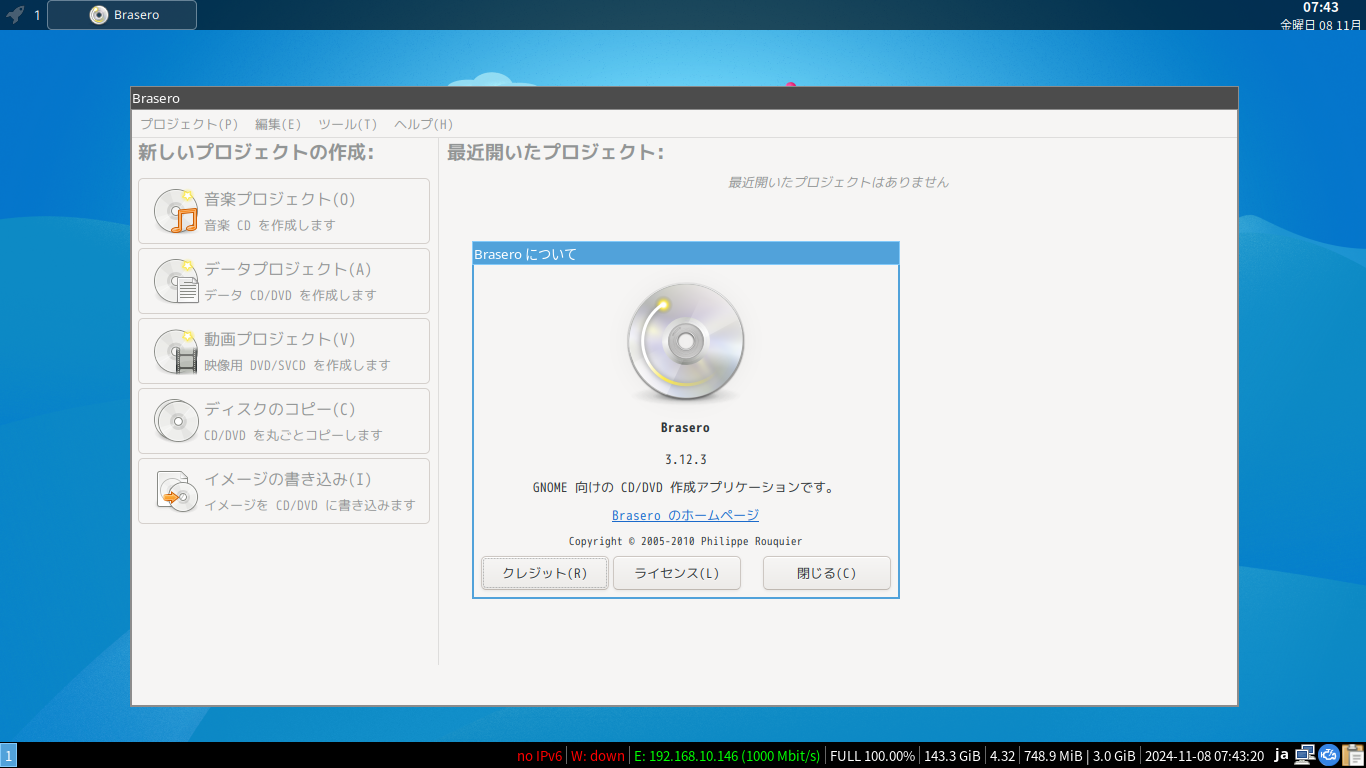Open the ツール(T) menu
Viewport: 1366px width, 768px height.
(x=348, y=124)
